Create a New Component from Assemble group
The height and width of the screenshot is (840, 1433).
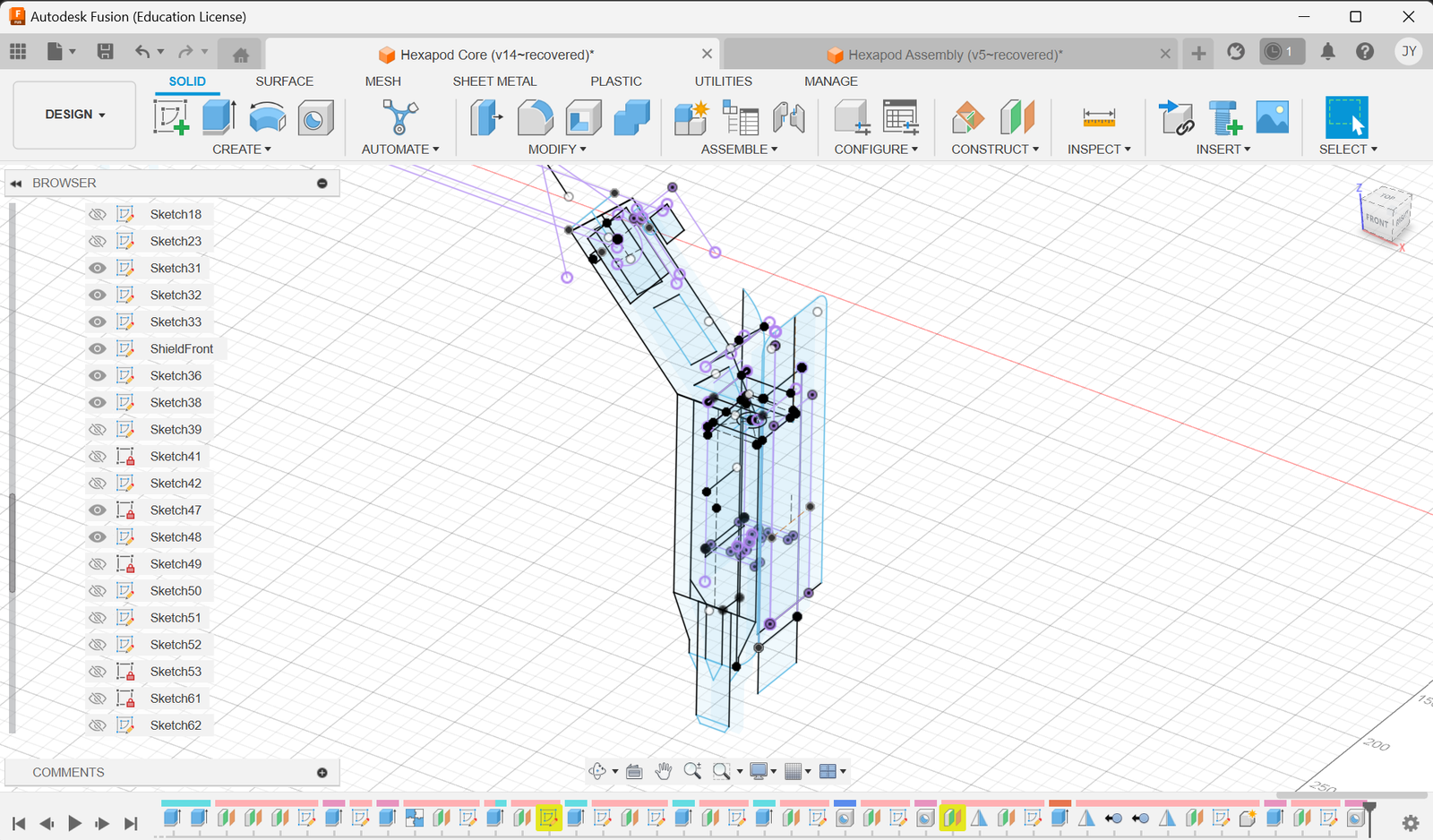pos(691,117)
